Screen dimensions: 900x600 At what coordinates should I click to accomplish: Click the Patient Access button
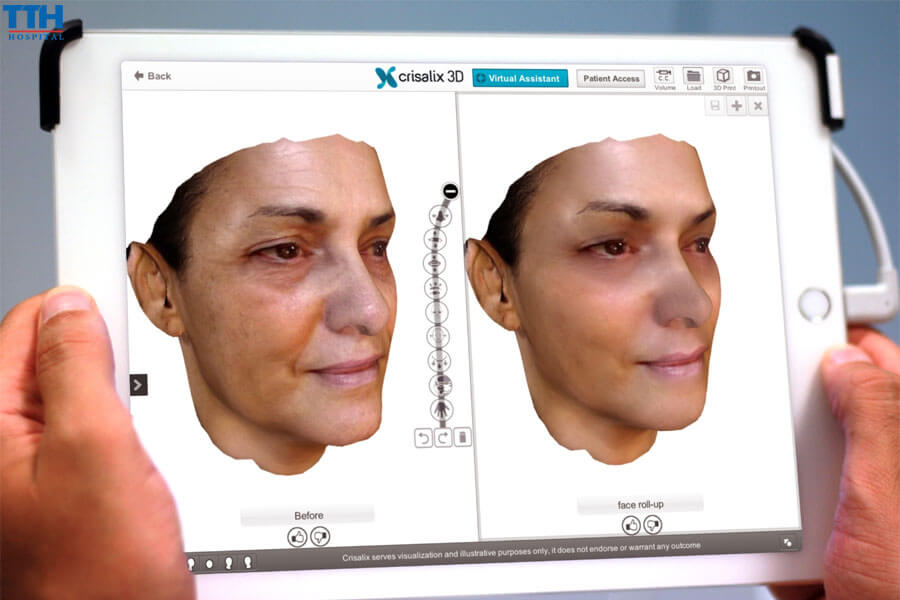611,79
